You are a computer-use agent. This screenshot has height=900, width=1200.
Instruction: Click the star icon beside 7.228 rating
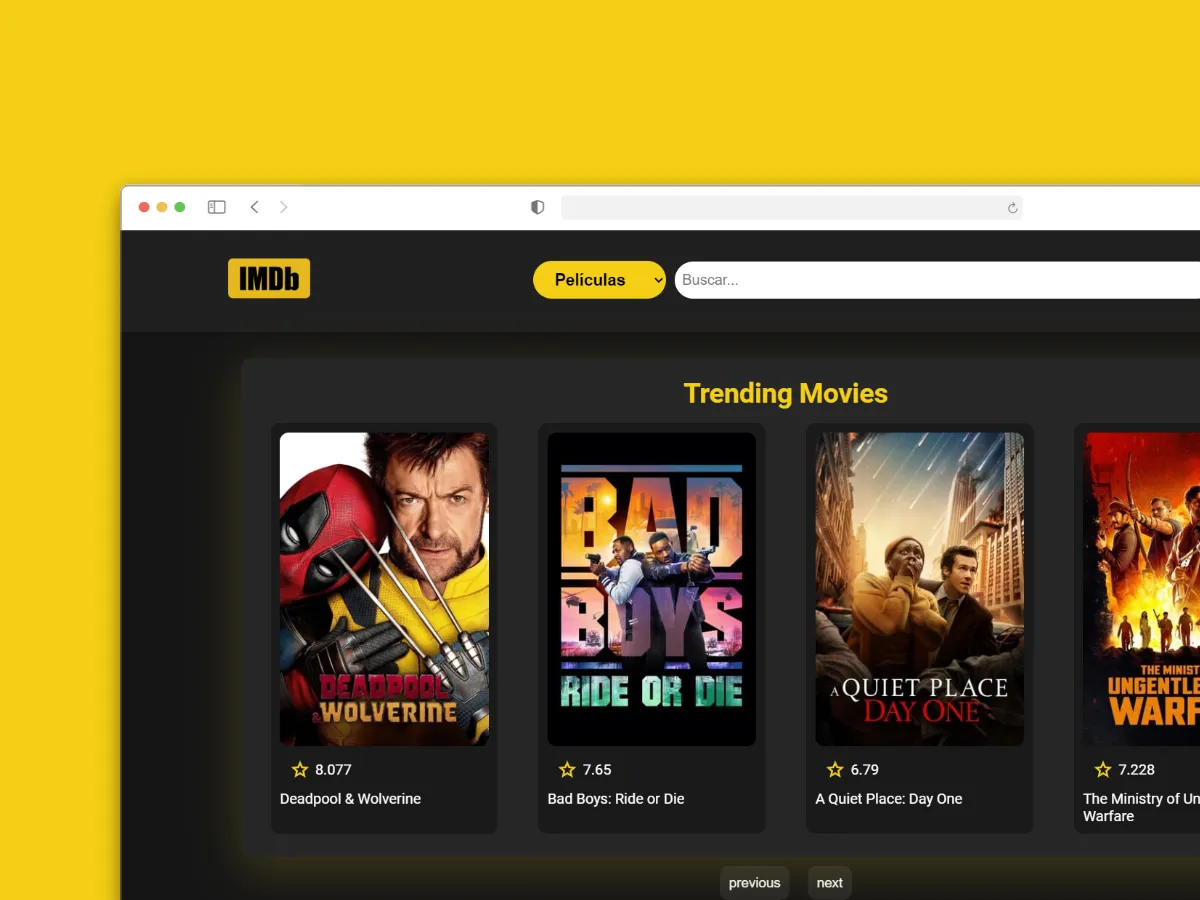(x=1103, y=769)
